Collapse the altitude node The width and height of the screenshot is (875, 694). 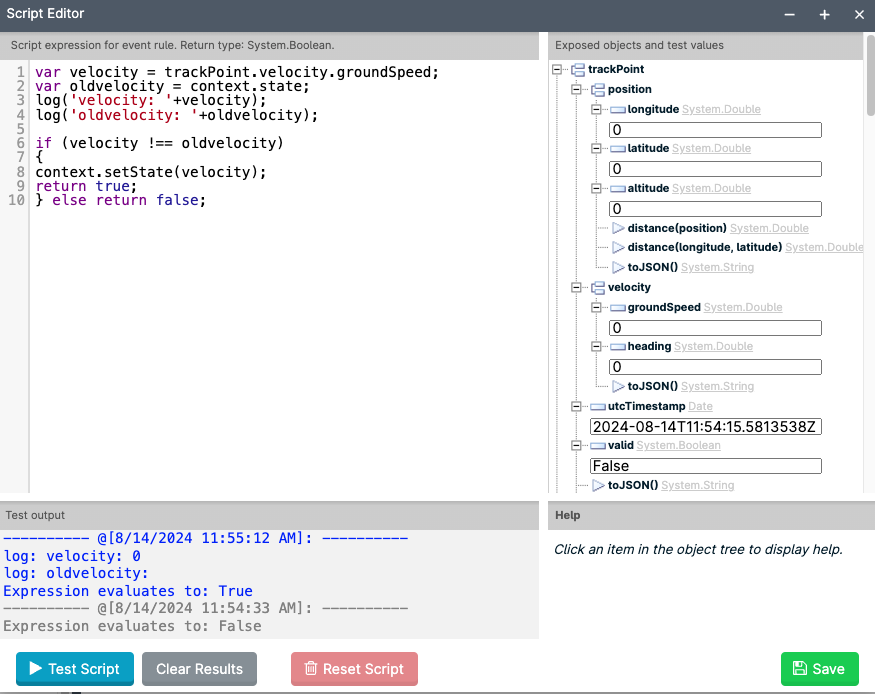pos(596,189)
